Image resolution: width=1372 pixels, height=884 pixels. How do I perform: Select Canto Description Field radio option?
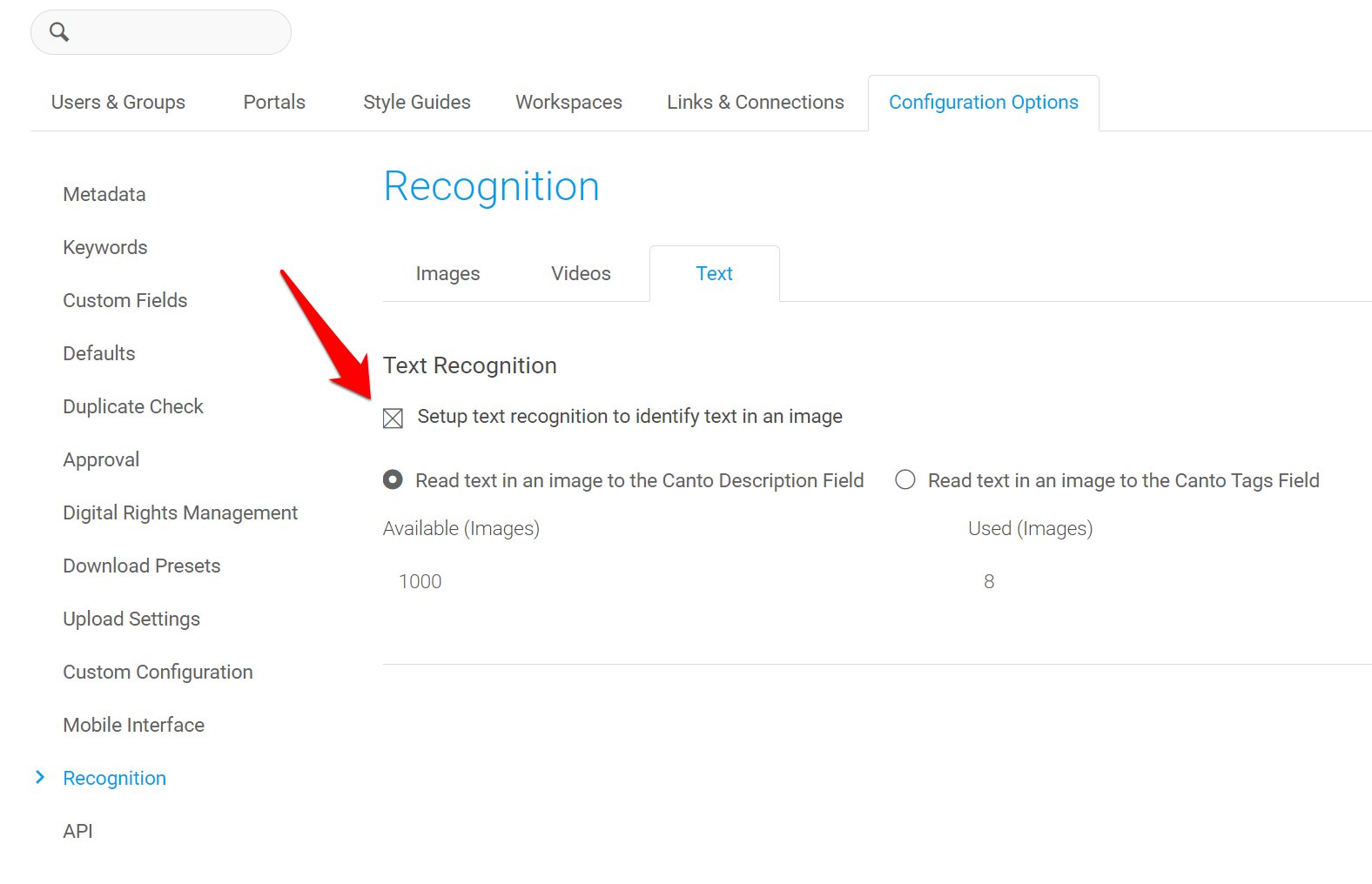pyautogui.click(x=393, y=479)
